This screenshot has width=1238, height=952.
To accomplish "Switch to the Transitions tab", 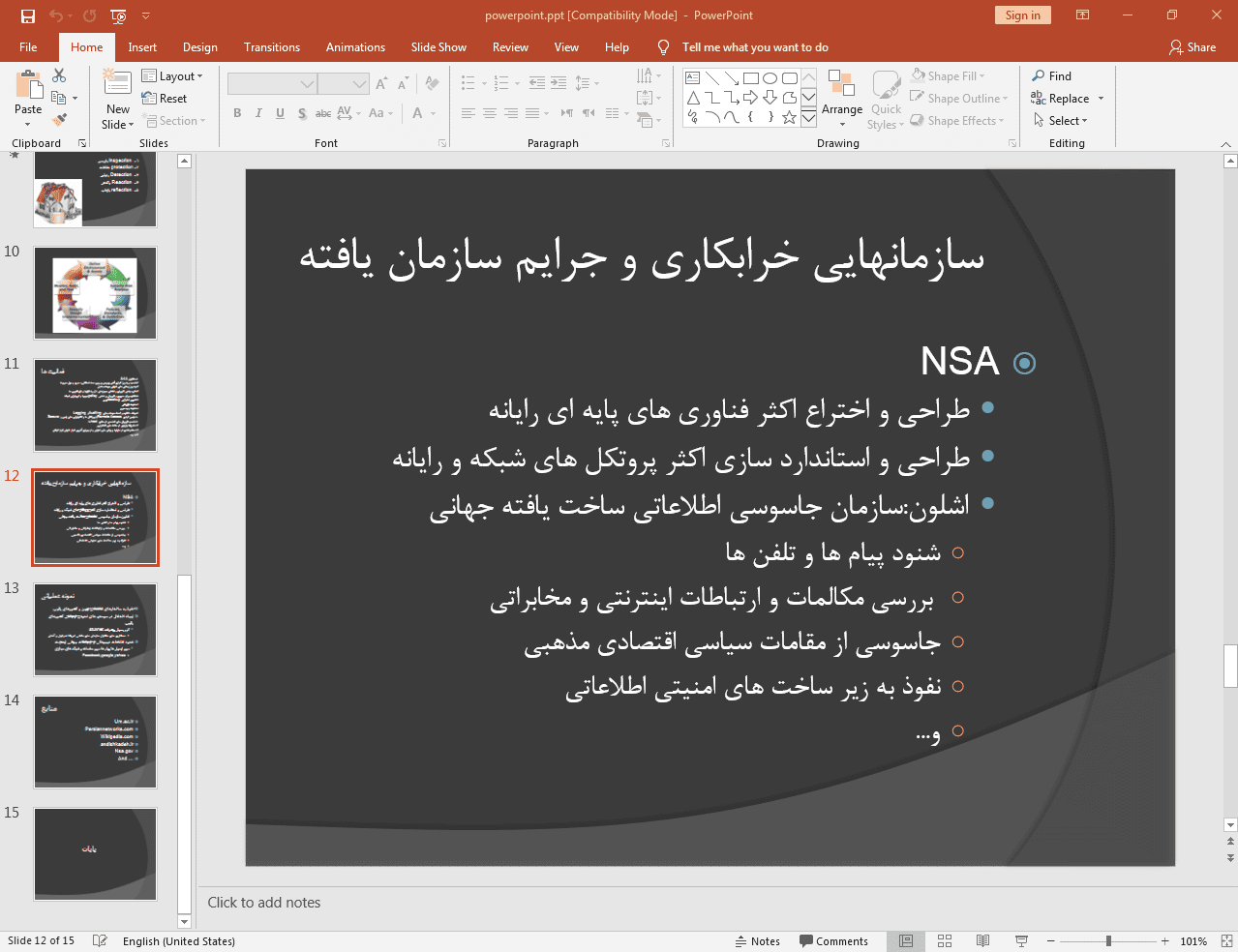I will (x=272, y=46).
